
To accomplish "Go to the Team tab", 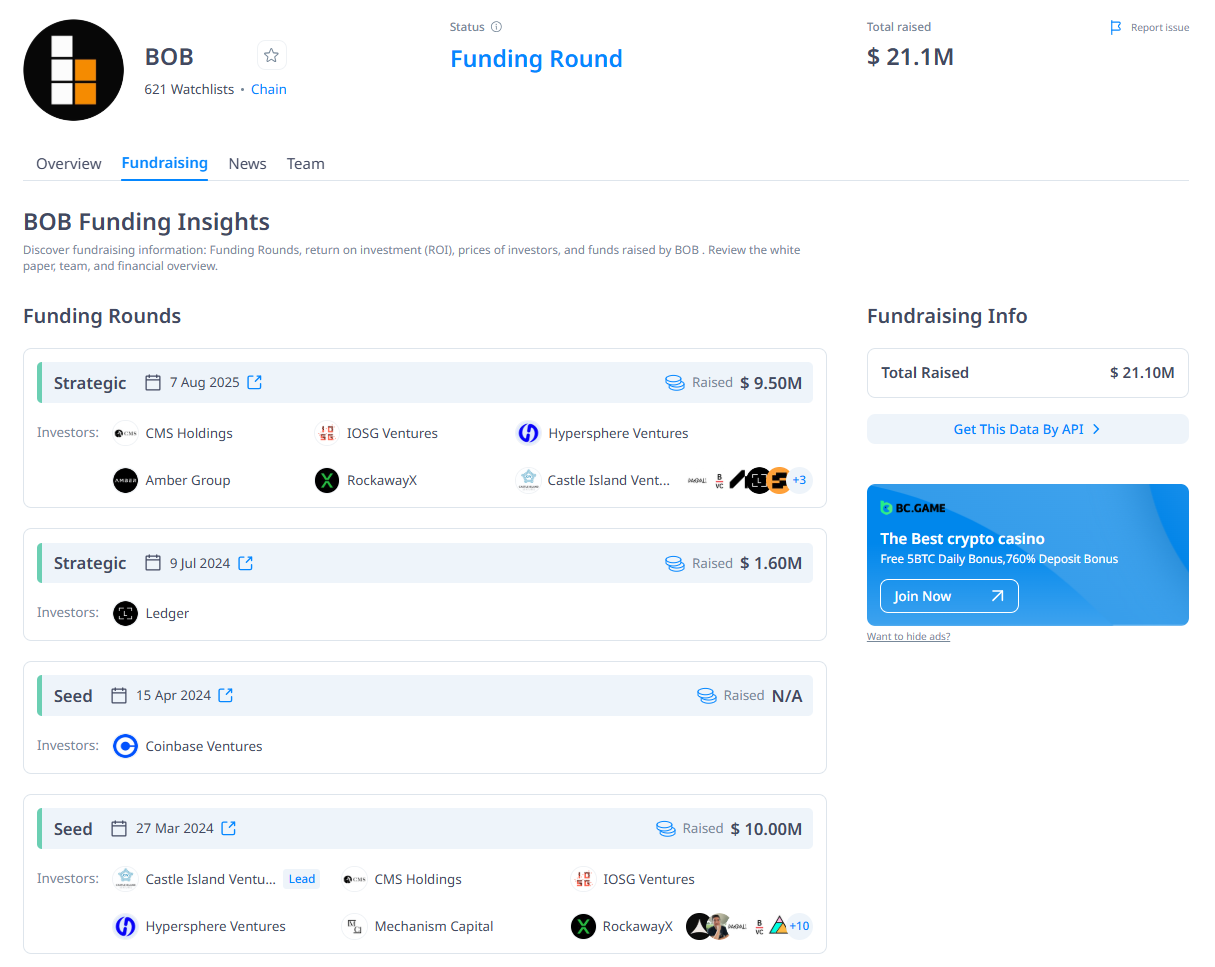I will 305,163.
